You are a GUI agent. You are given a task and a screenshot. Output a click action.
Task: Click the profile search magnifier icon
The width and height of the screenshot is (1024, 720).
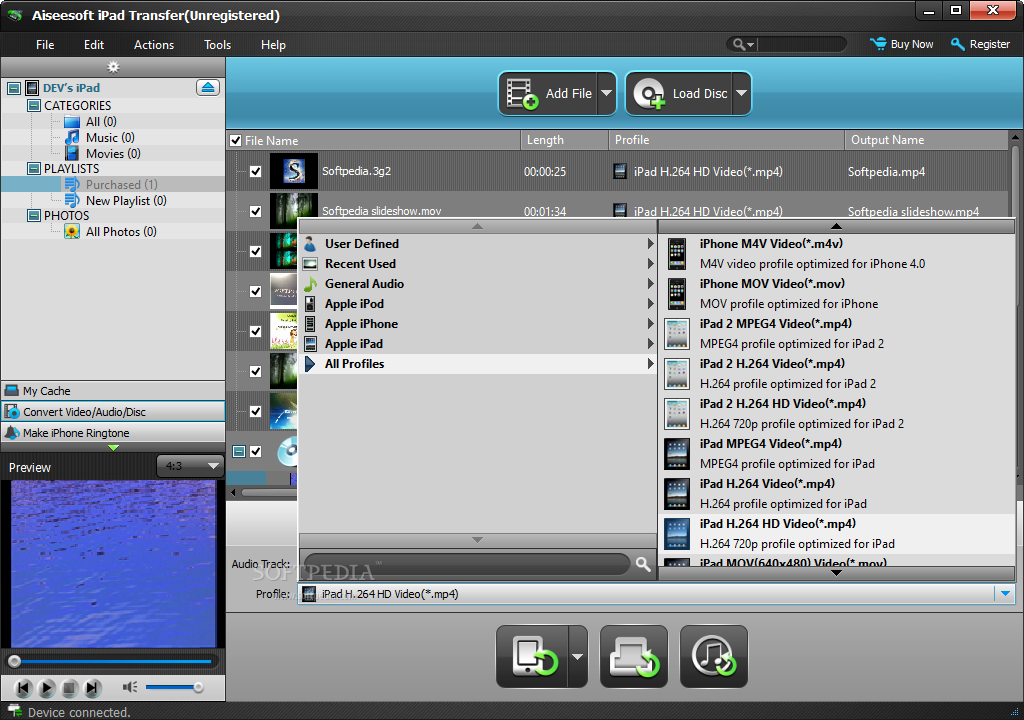click(643, 564)
